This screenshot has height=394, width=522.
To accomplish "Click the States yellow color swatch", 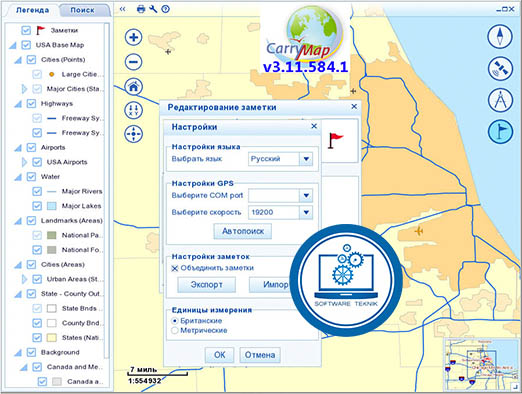I will tap(51, 338).
